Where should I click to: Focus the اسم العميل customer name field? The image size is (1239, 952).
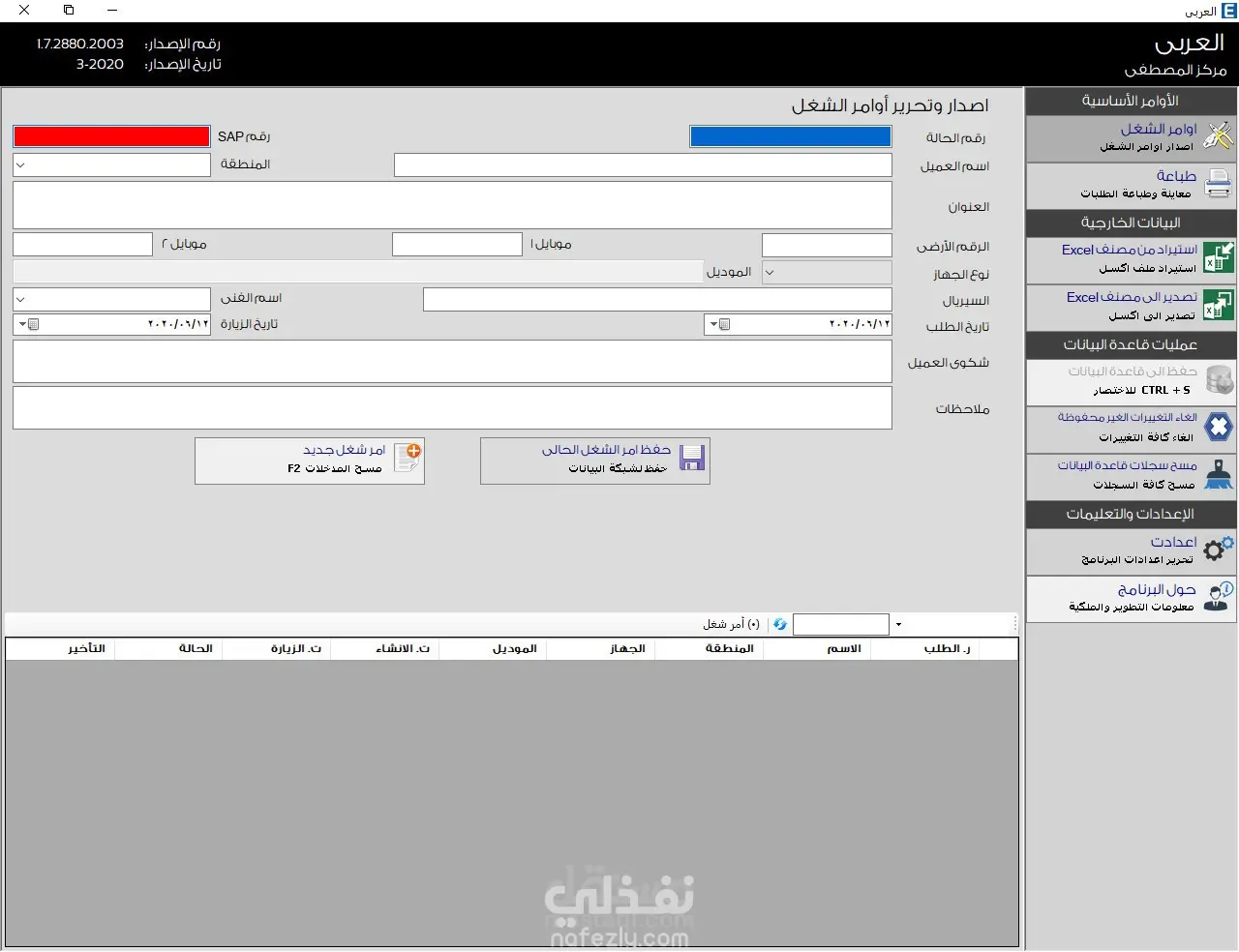click(643, 165)
